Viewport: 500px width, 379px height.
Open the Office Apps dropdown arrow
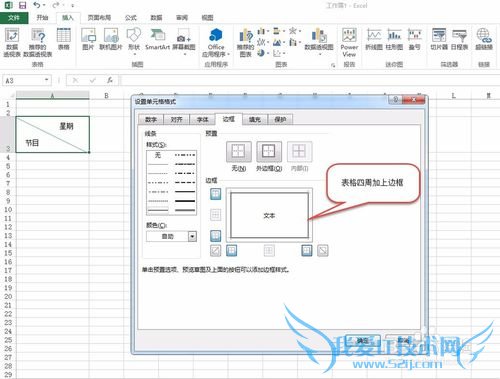[228, 54]
